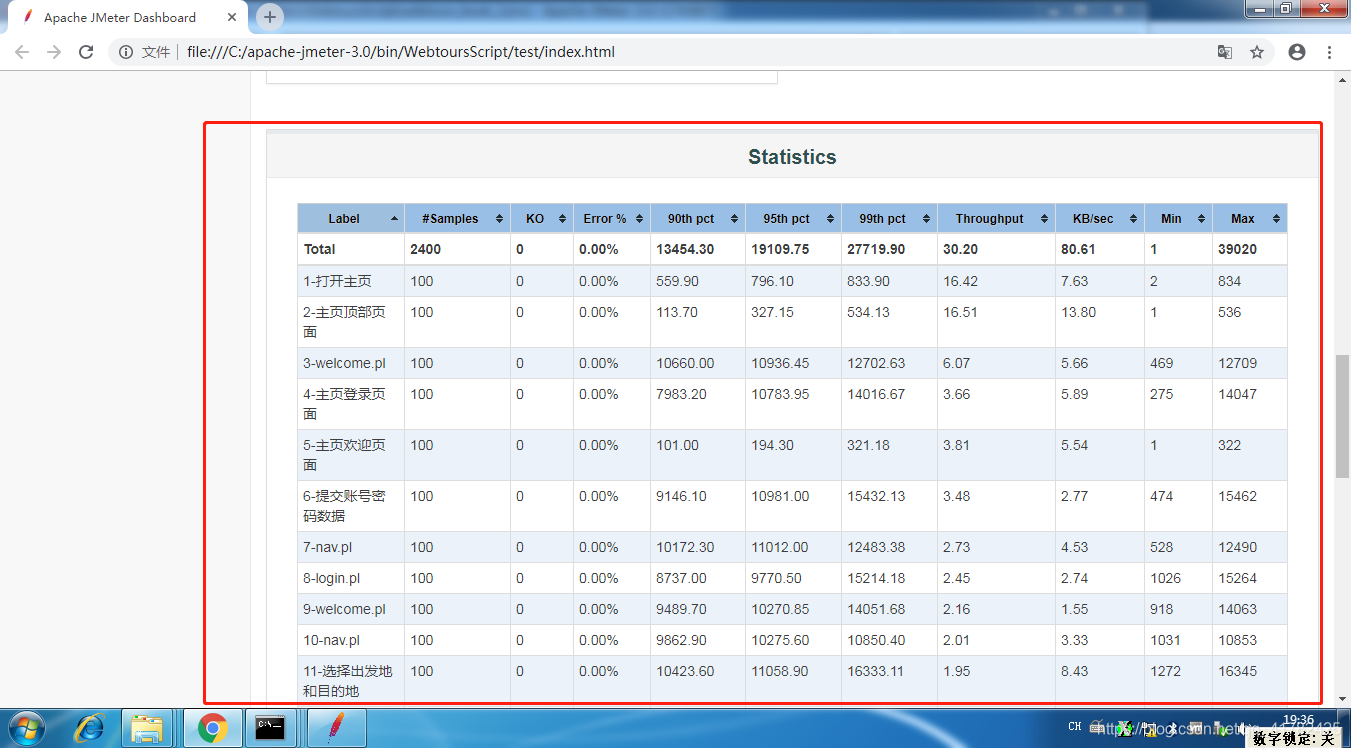Select the '7-nav.pl' row label

[x=327, y=547]
